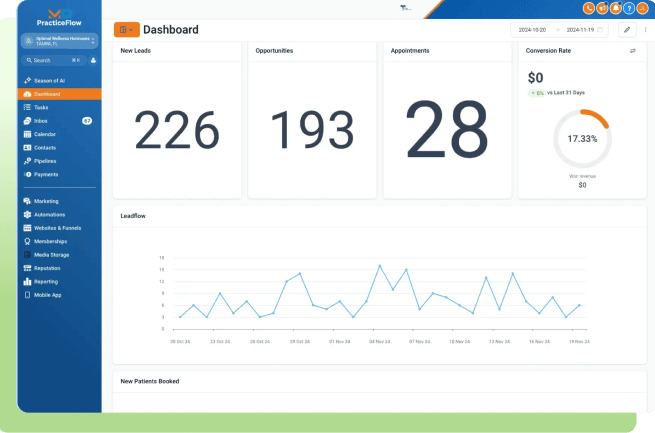Viewport: 655px width, 433px height.
Task: Click the person icon beside Search
Action: pos(93,61)
